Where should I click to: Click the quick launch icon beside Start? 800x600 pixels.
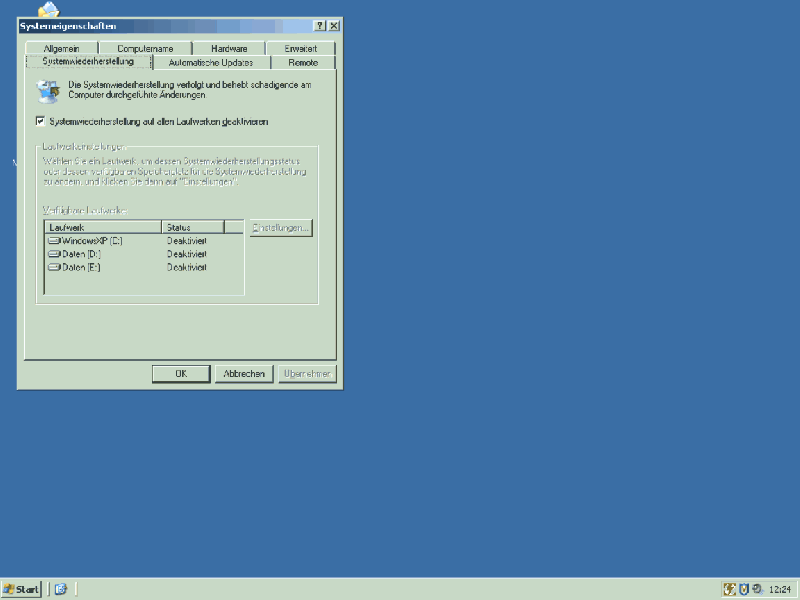click(61, 590)
